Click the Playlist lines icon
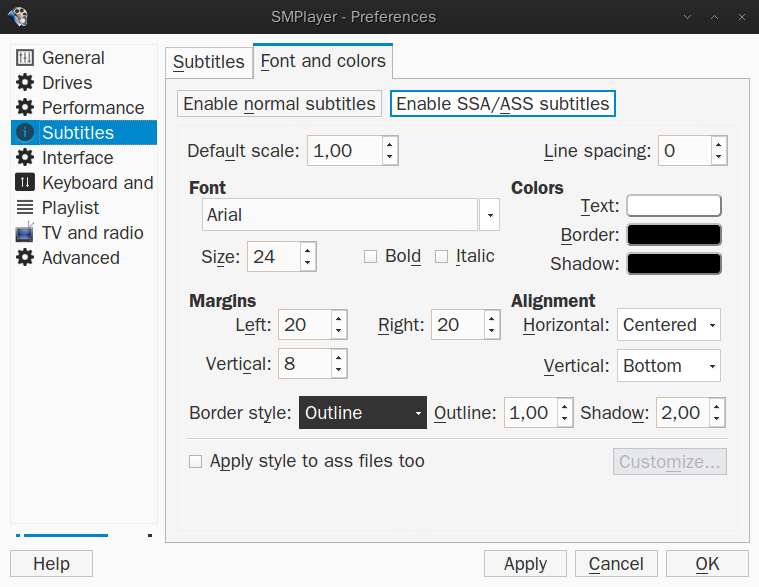 tap(25, 208)
